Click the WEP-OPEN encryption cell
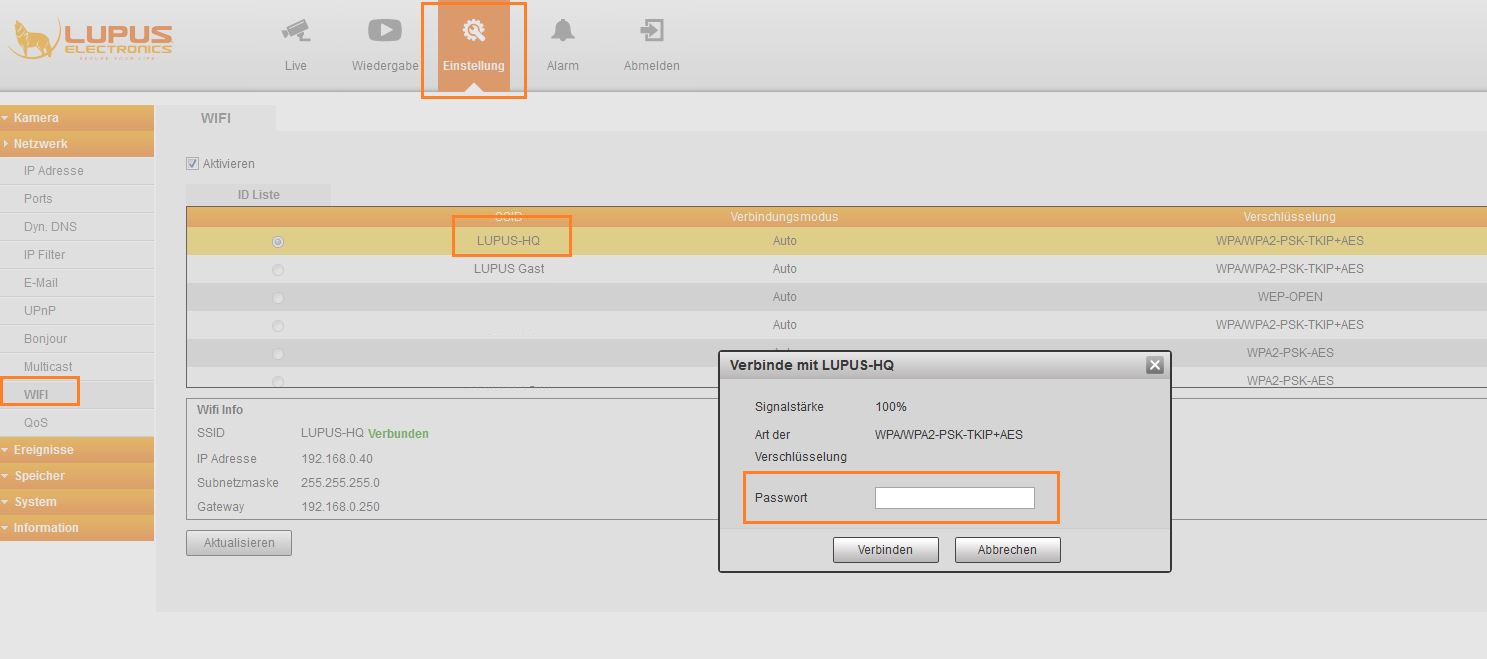This screenshot has width=1487, height=659. pyautogui.click(x=1290, y=297)
